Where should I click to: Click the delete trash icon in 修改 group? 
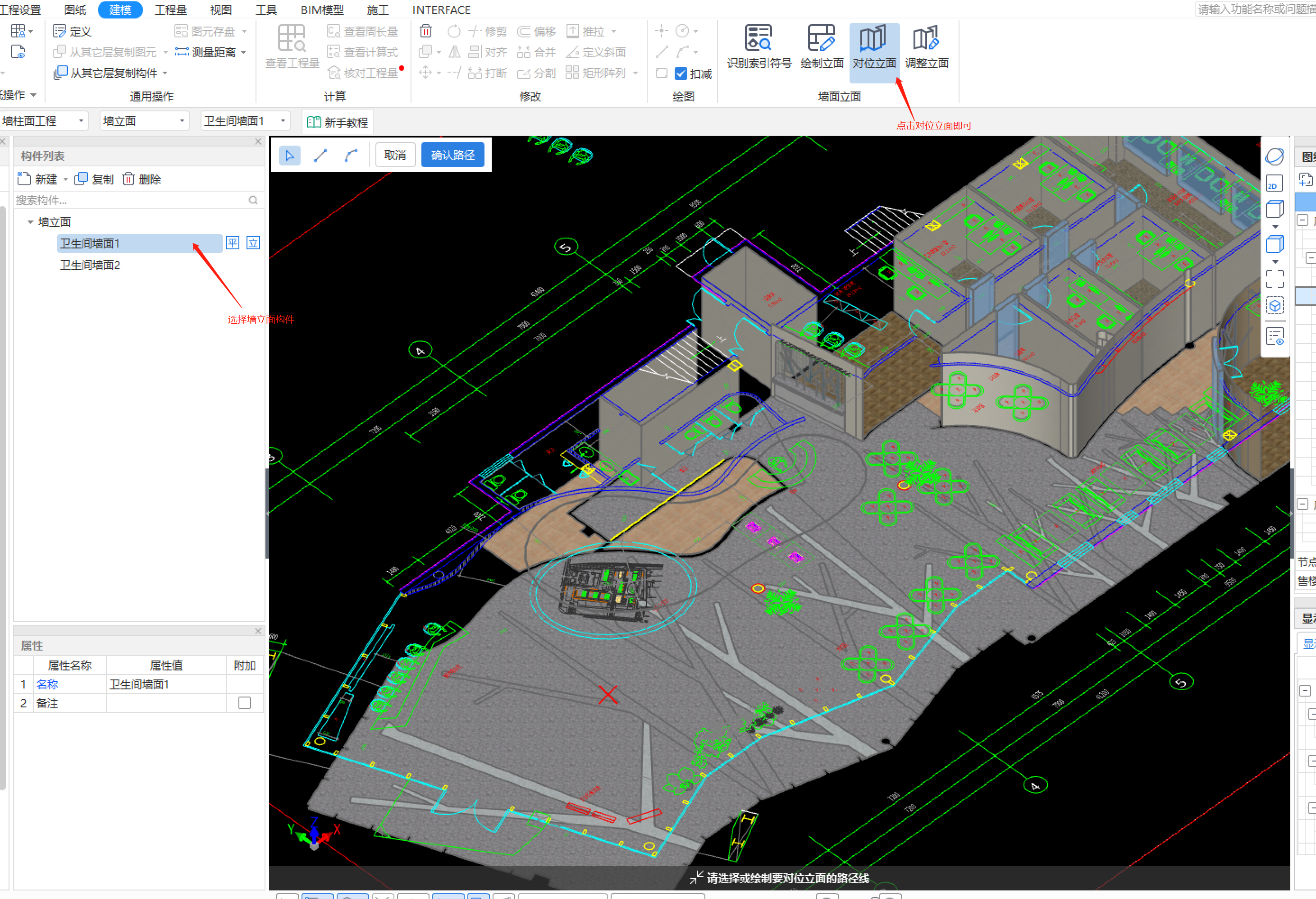point(426,31)
